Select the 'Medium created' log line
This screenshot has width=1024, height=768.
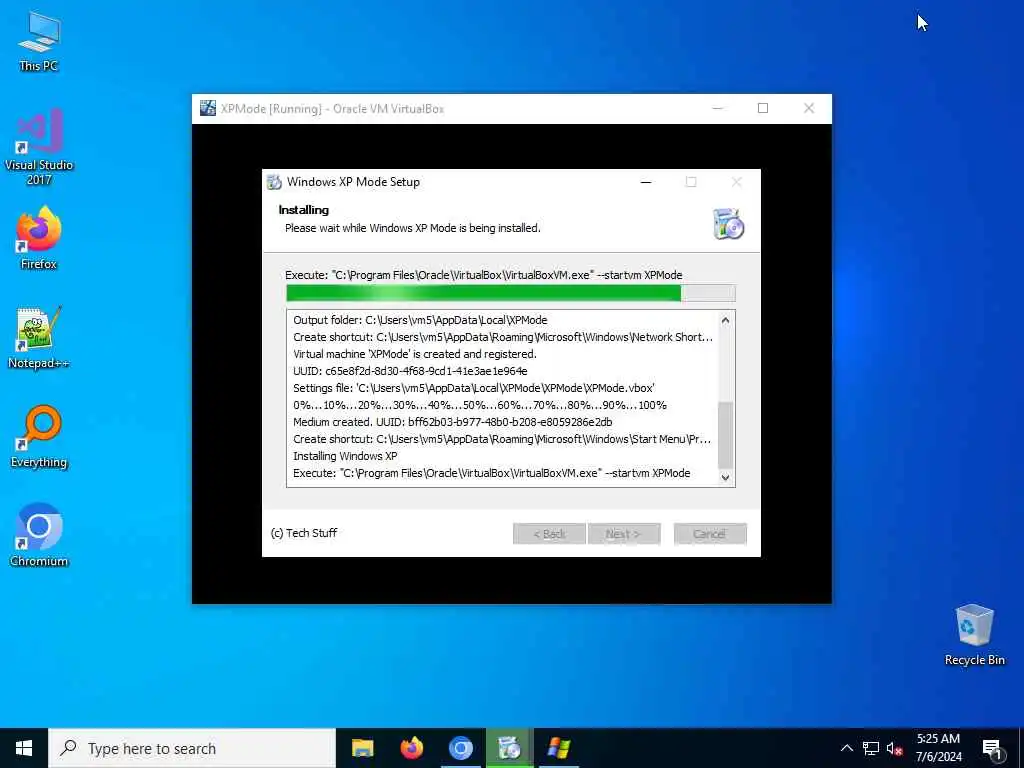[x=453, y=422]
